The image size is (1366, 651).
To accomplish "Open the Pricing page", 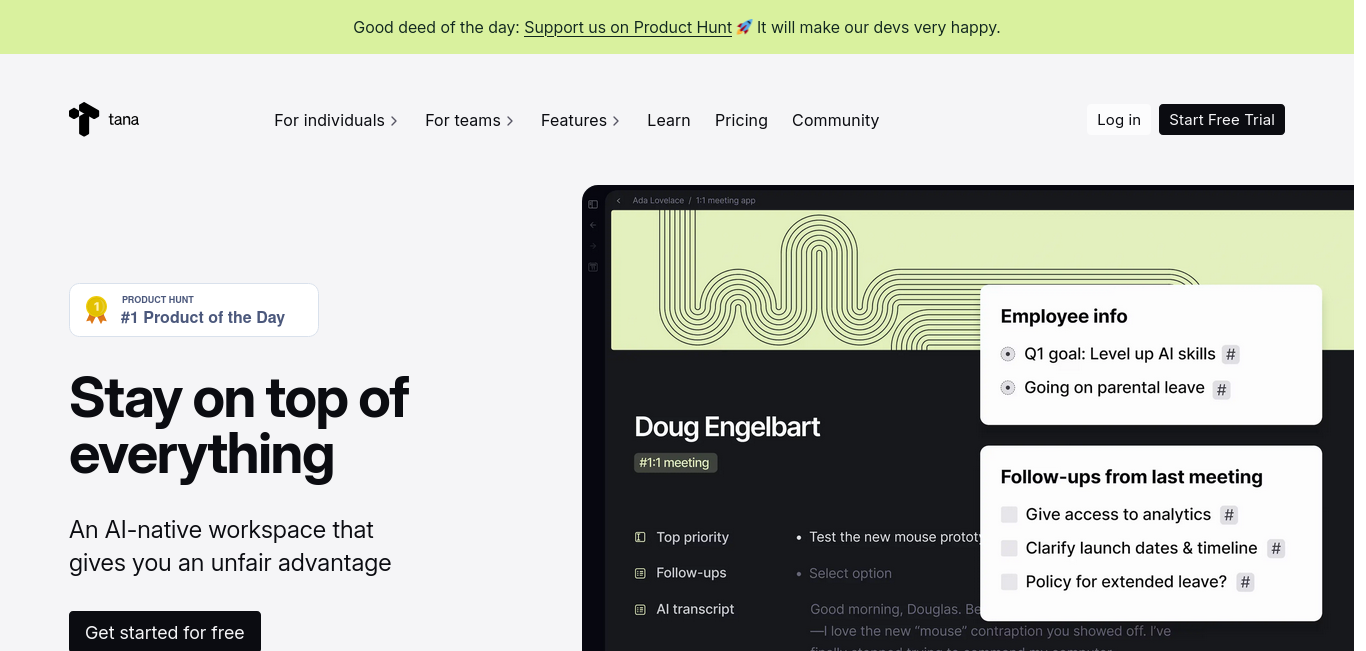I will click(741, 120).
